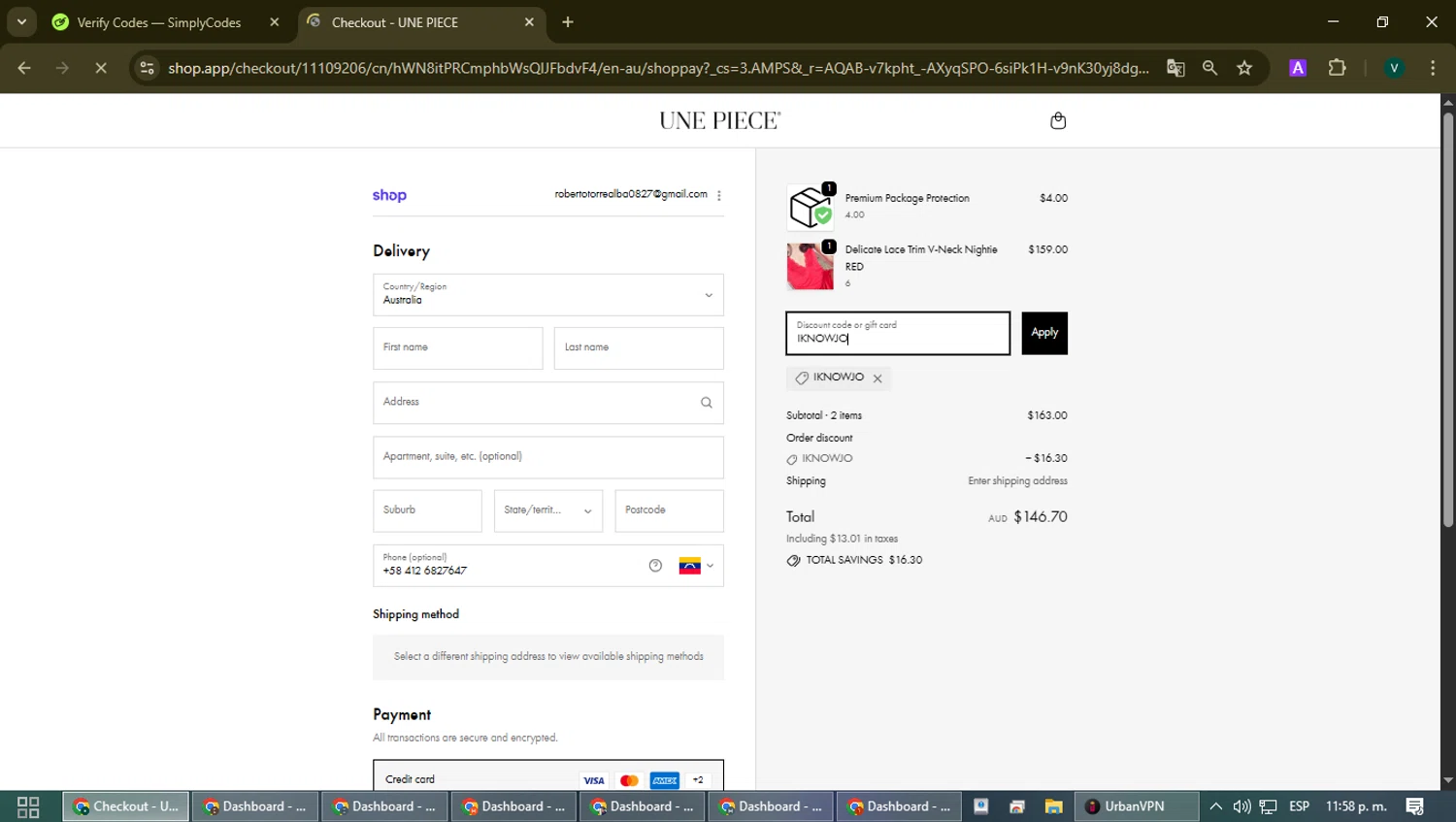Open account options next to the email
Screen dimensions: 1456x822
tap(719, 195)
